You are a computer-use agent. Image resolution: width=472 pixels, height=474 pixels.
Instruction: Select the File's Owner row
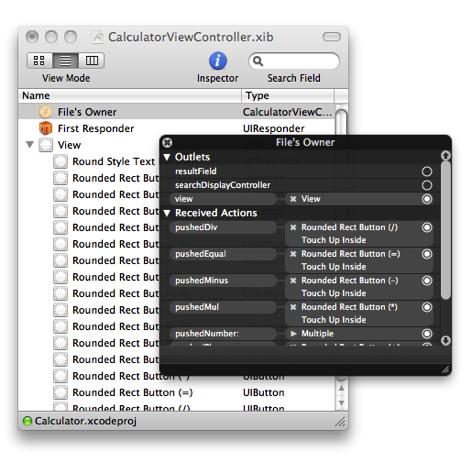(x=177, y=112)
